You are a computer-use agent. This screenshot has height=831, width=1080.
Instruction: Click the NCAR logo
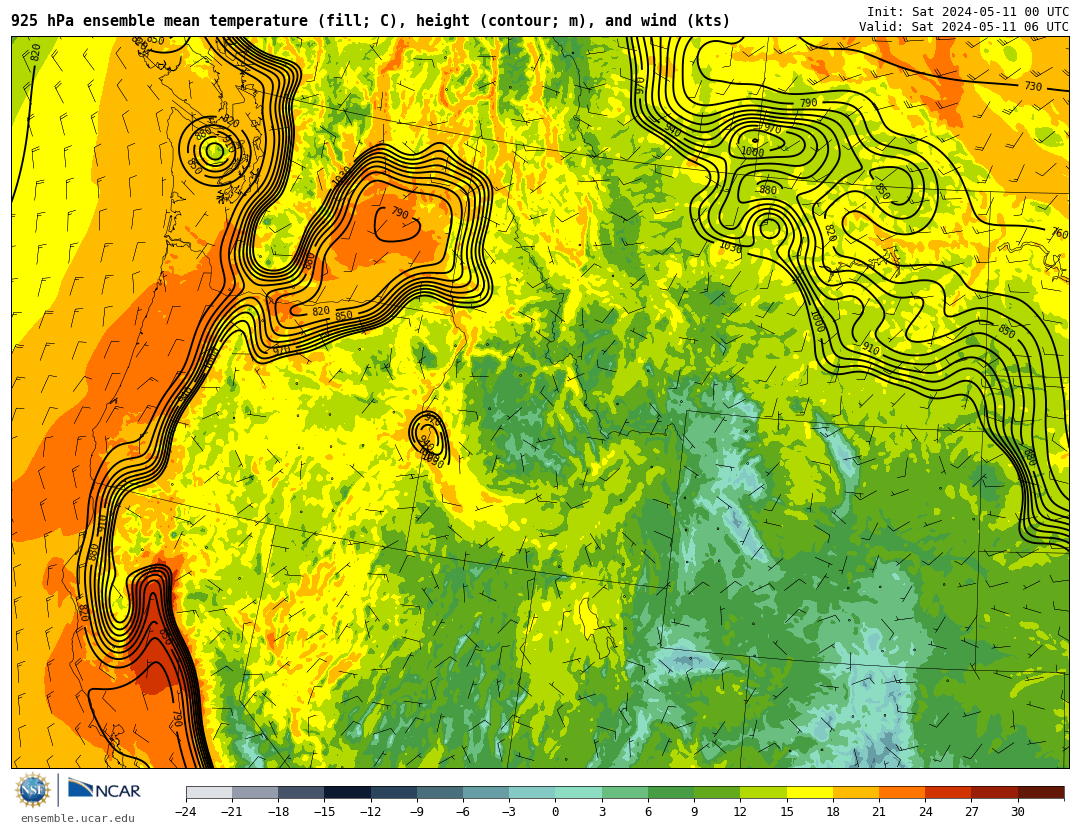click(x=105, y=790)
